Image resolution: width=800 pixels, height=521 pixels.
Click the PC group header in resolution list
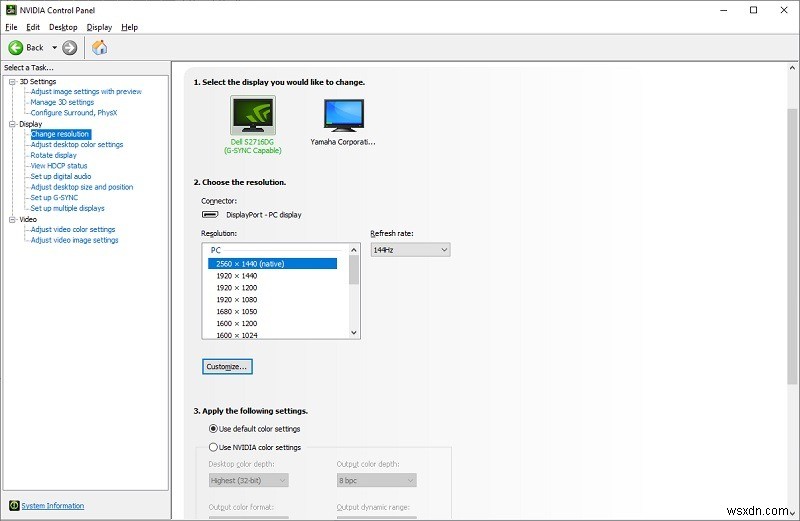(x=216, y=250)
